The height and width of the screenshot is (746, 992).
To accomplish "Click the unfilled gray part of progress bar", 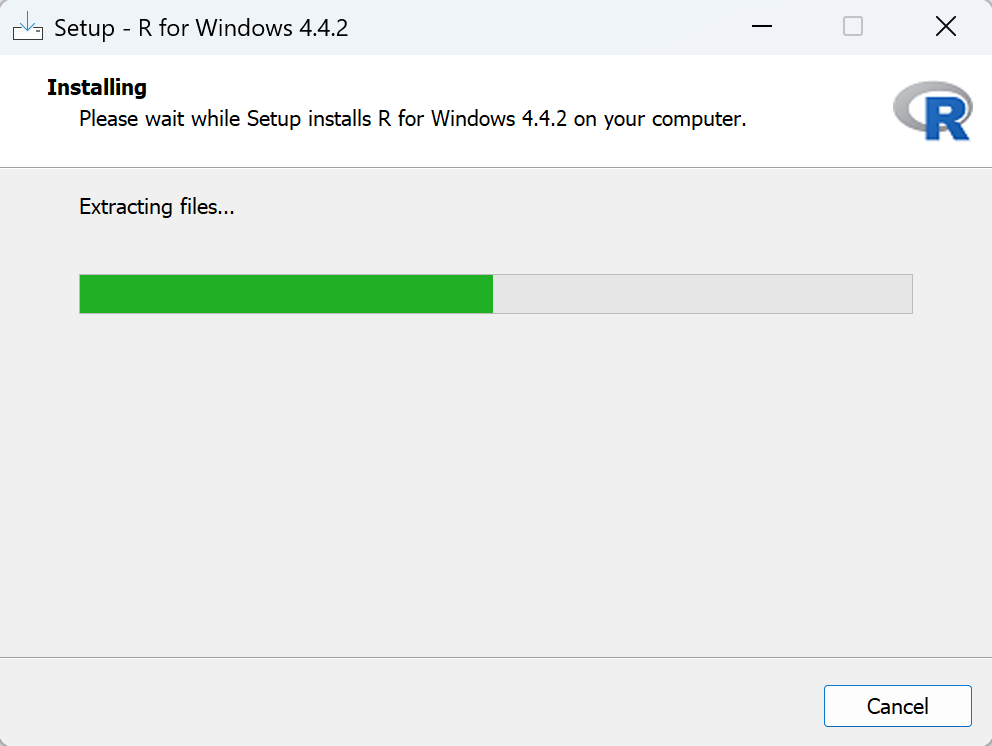I will (x=702, y=294).
